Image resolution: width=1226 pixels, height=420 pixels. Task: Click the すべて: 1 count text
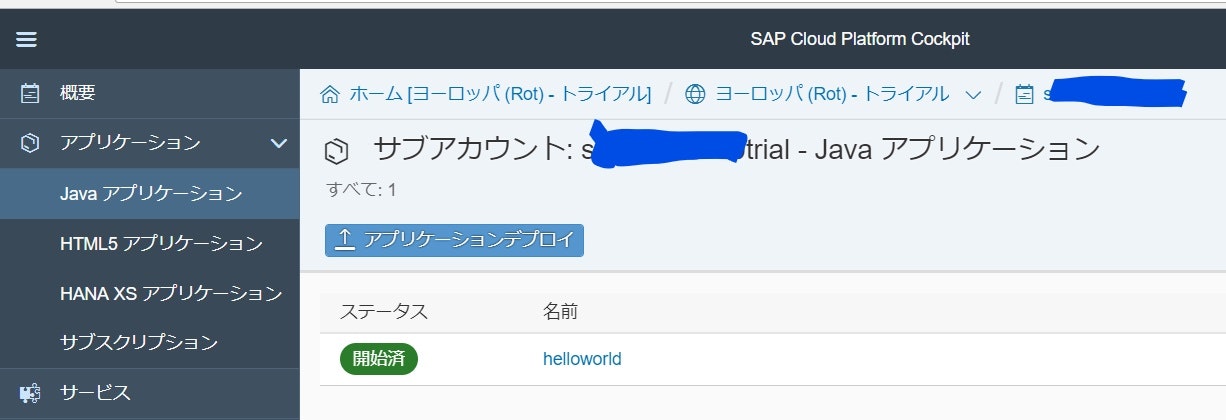pos(361,189)
